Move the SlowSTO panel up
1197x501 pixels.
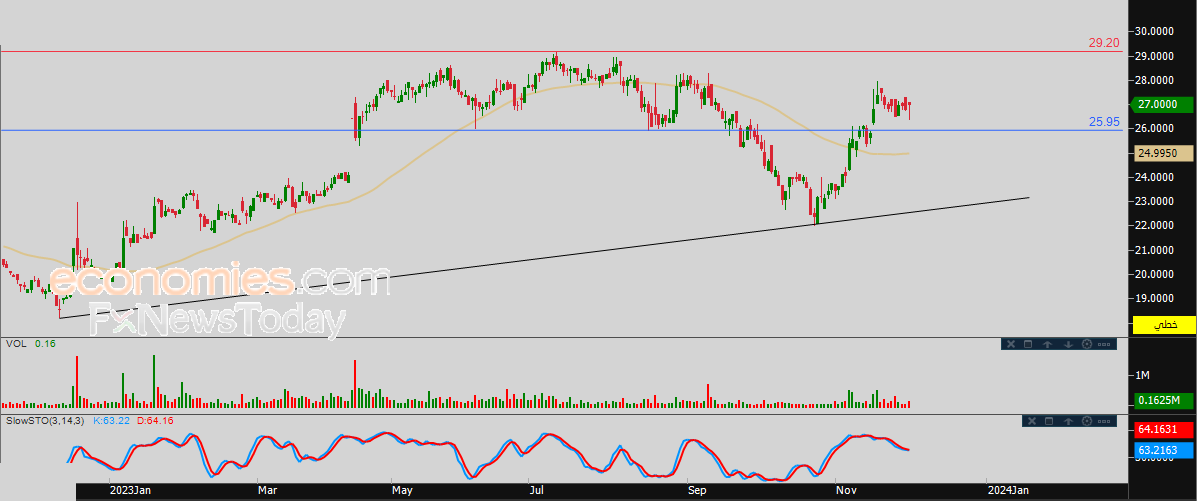coord(1068,421)
